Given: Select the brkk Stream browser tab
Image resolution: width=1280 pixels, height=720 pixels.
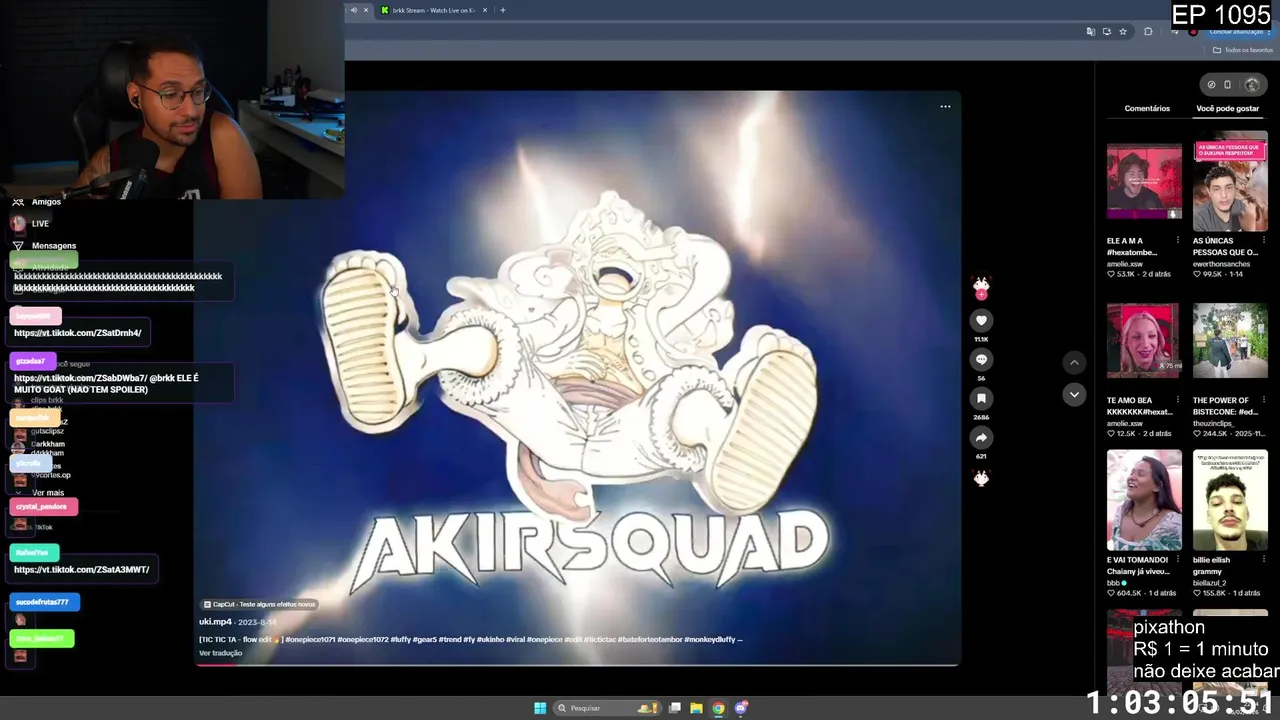Looking at the screenshot, I should 433,10.
